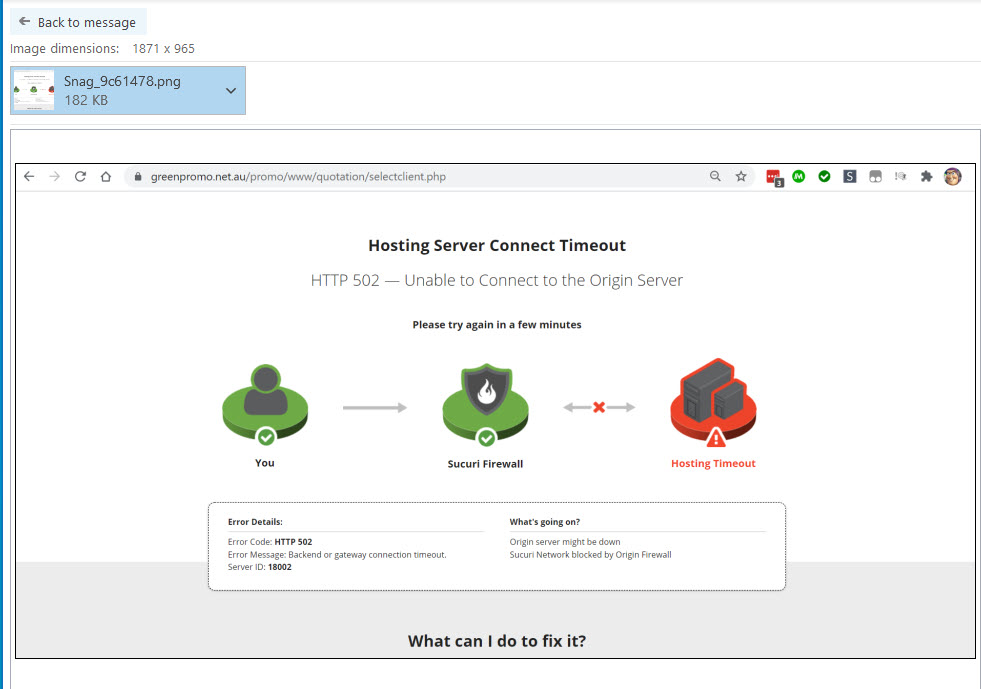Go to the browser home icon

tap(105, 177)
